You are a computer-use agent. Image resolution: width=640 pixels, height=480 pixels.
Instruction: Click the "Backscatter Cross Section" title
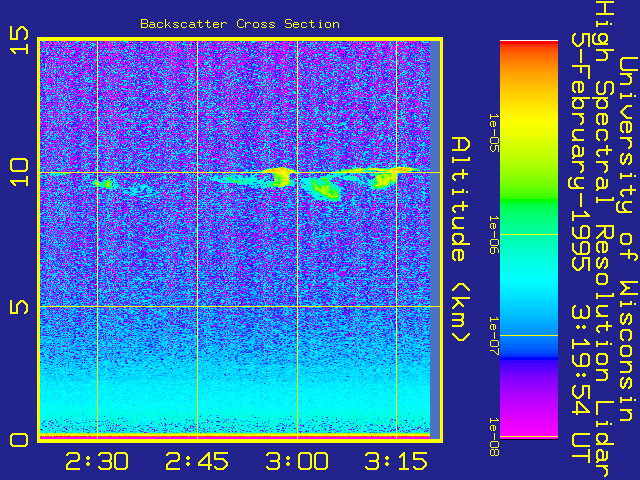240,24
